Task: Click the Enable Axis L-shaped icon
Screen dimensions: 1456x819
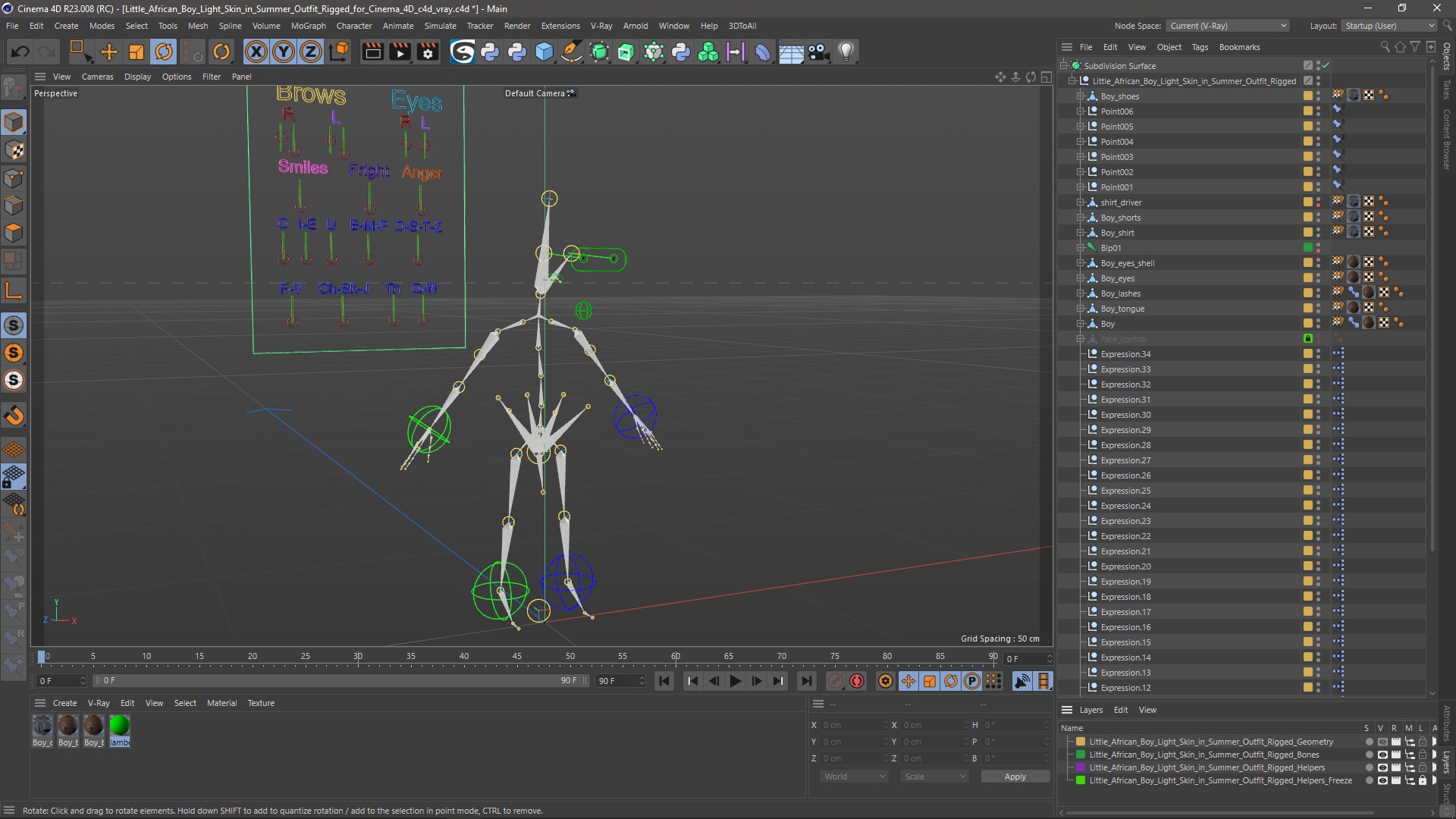Action: [14, 290]
